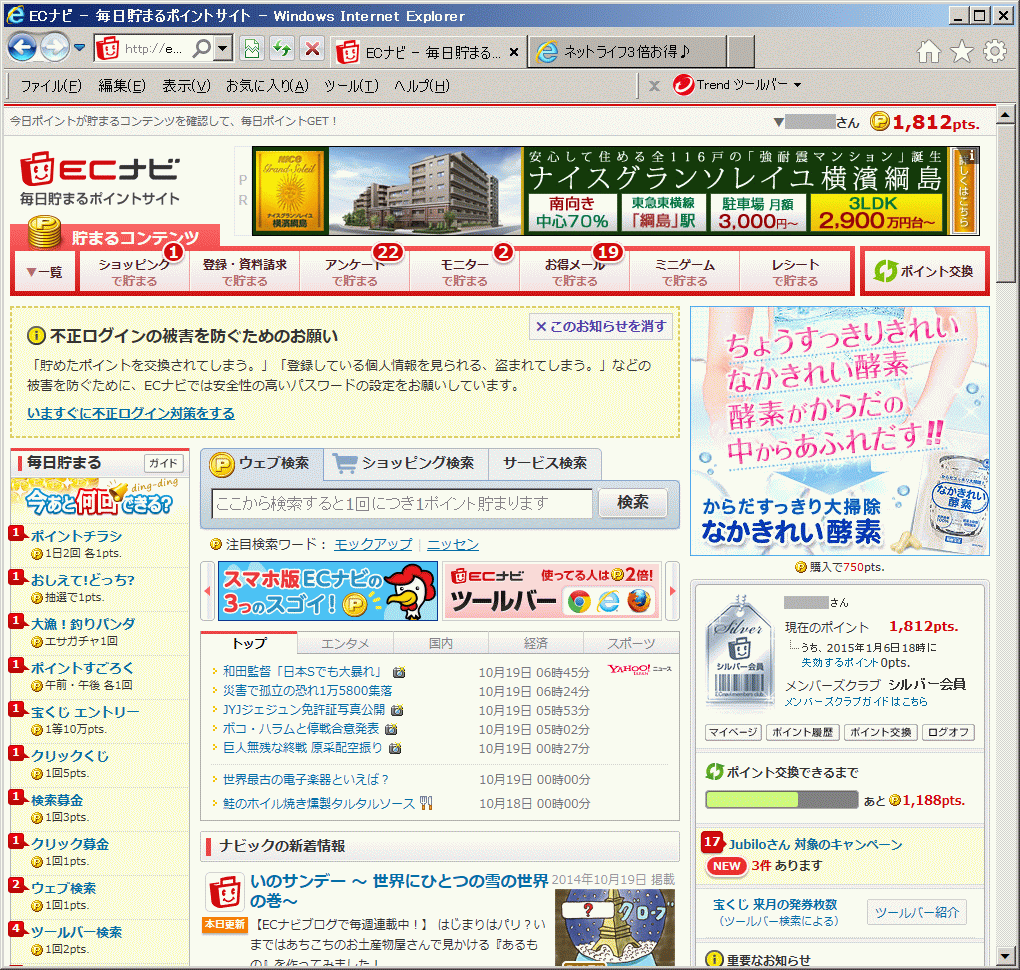Click the 検索 button

pos(632,502)
